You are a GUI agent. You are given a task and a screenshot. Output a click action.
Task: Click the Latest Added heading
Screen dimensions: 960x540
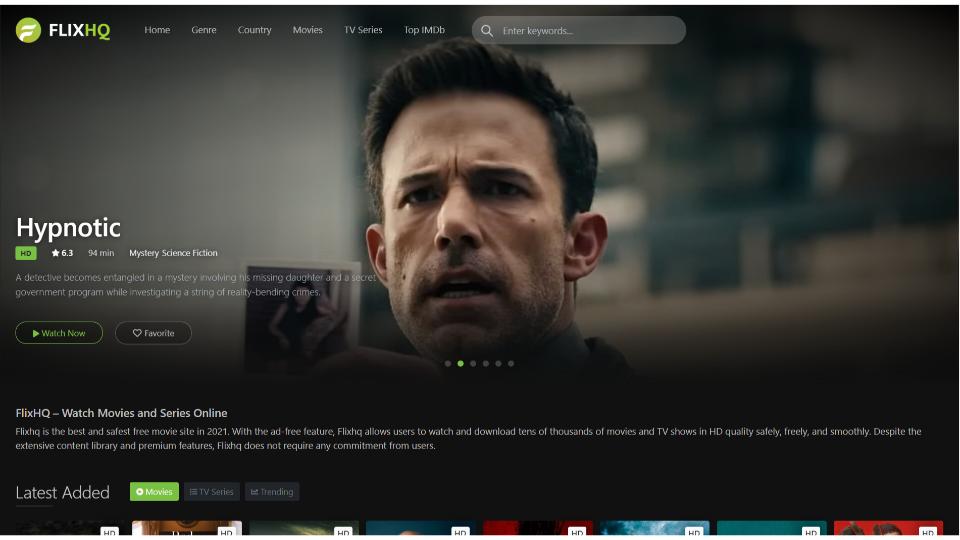pos(62,492)
